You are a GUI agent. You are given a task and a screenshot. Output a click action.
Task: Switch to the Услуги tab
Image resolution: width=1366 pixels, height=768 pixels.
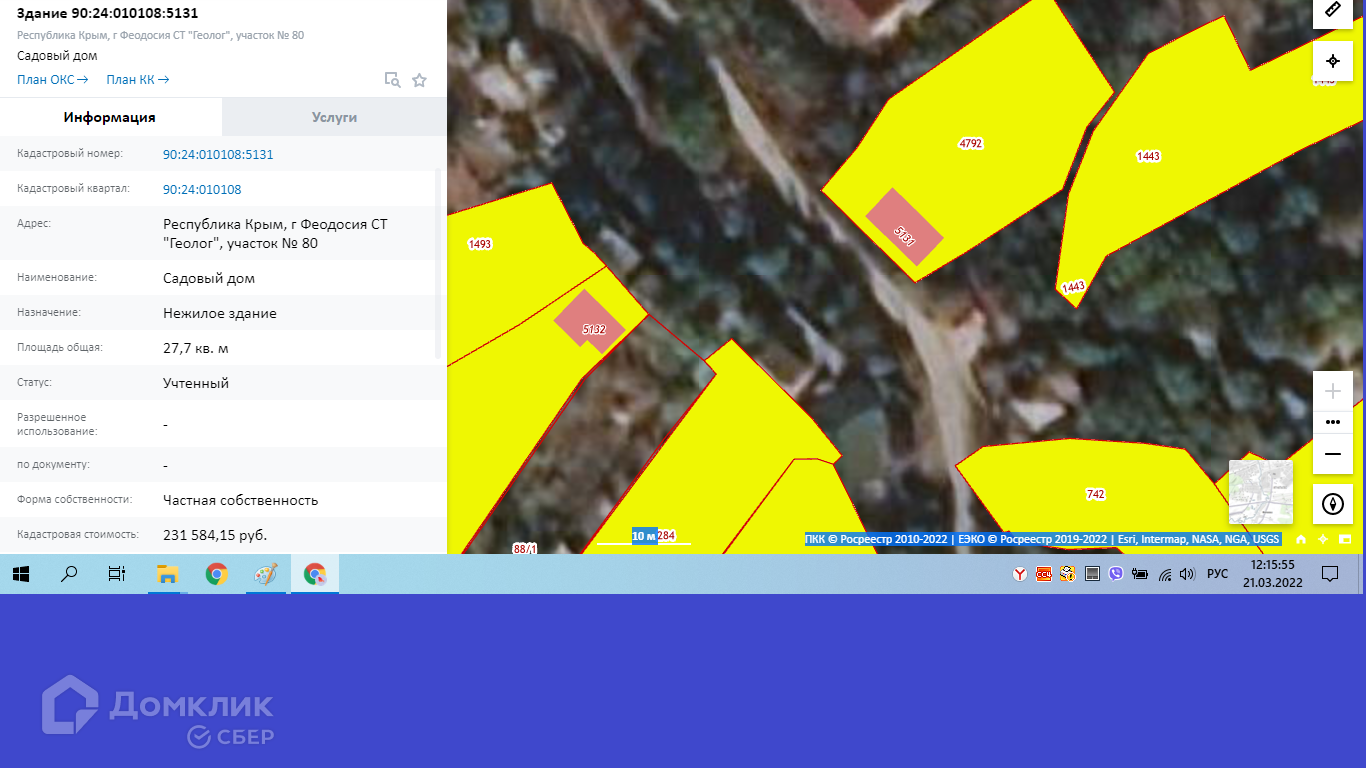pyautogui.click(x=334, y=117)
